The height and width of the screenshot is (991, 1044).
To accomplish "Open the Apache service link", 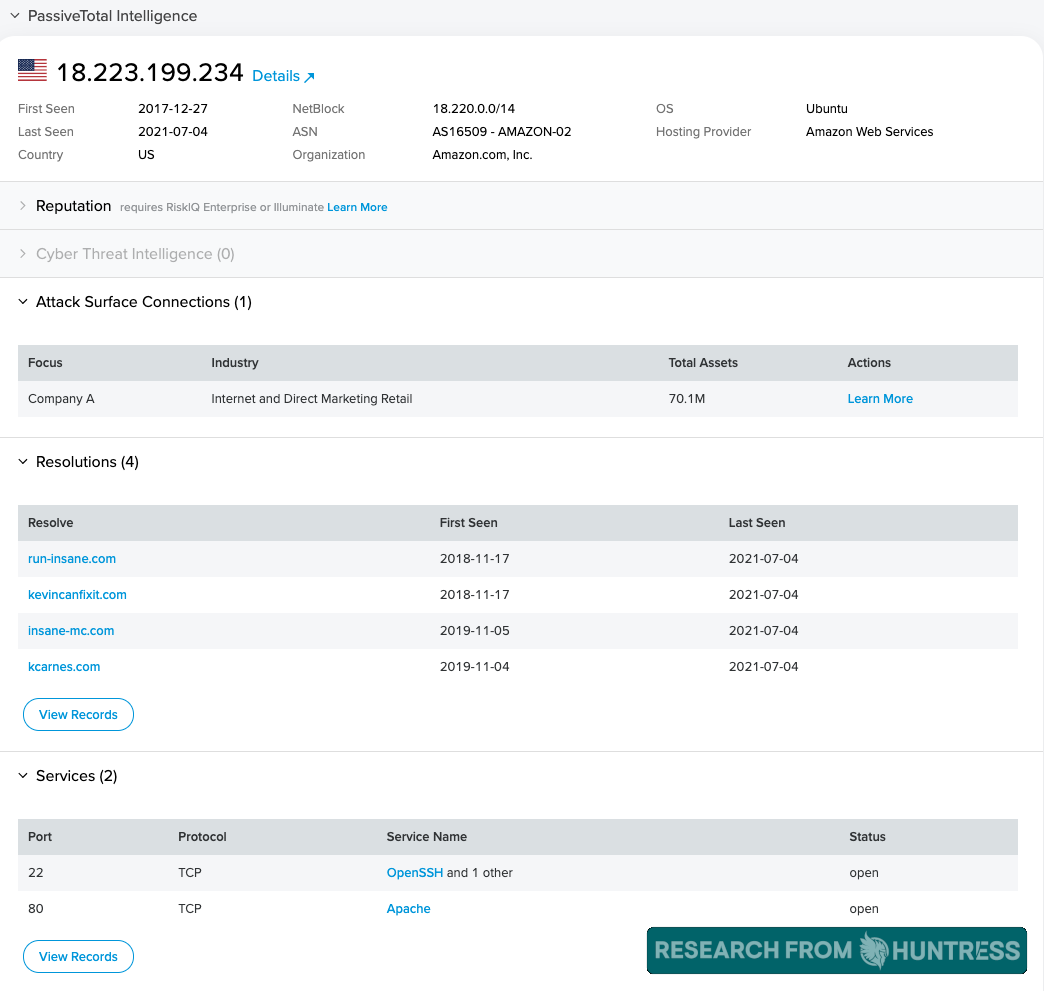I will (x=408, y=908).
